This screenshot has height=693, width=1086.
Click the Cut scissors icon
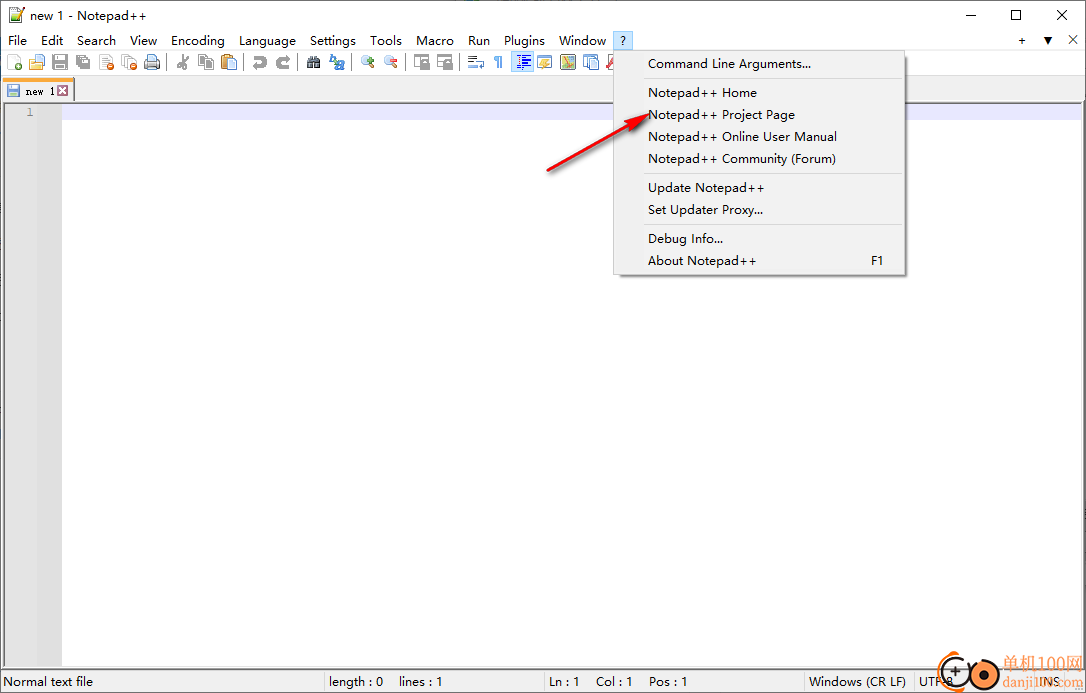183,62
